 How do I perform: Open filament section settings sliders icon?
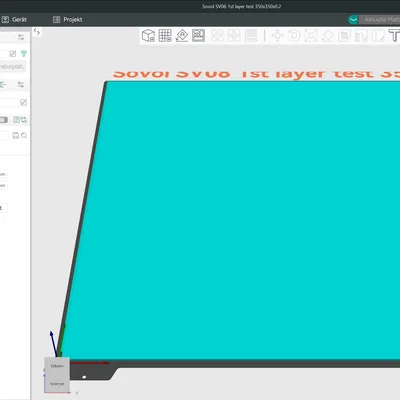(x=21, y=84)
